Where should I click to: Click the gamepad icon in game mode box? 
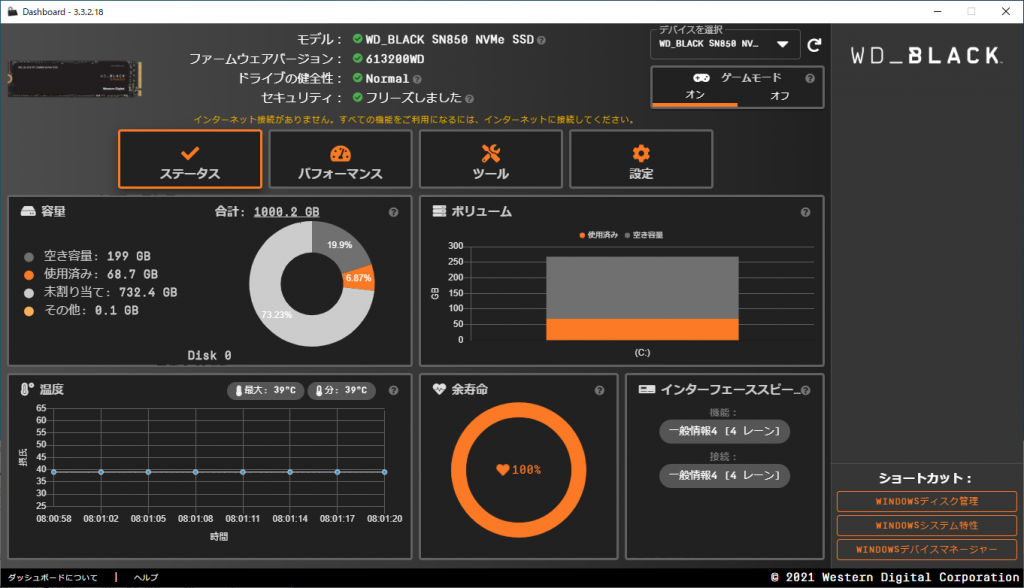[x=701, y=78]
